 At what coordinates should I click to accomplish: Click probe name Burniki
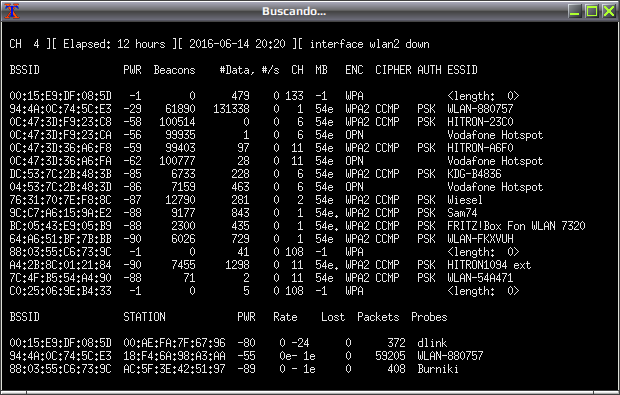tap(438, 369)
